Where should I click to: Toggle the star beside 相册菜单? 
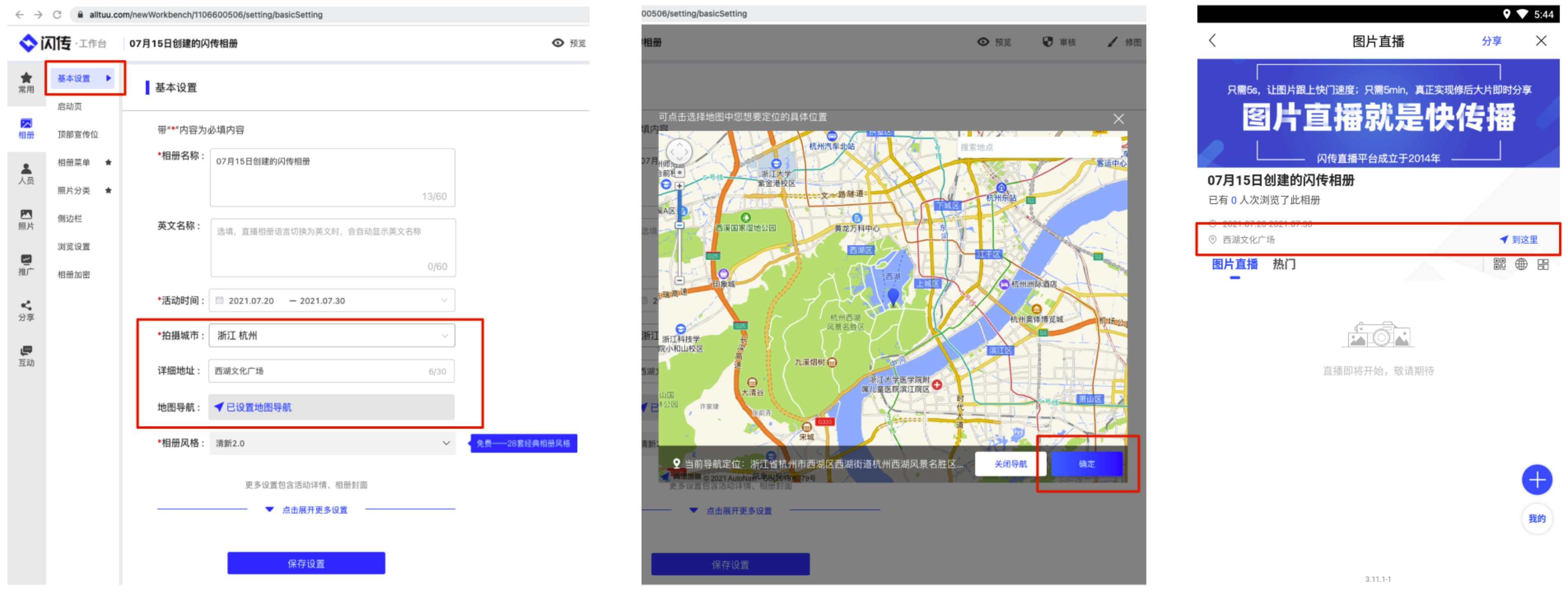tap(108, 163)
